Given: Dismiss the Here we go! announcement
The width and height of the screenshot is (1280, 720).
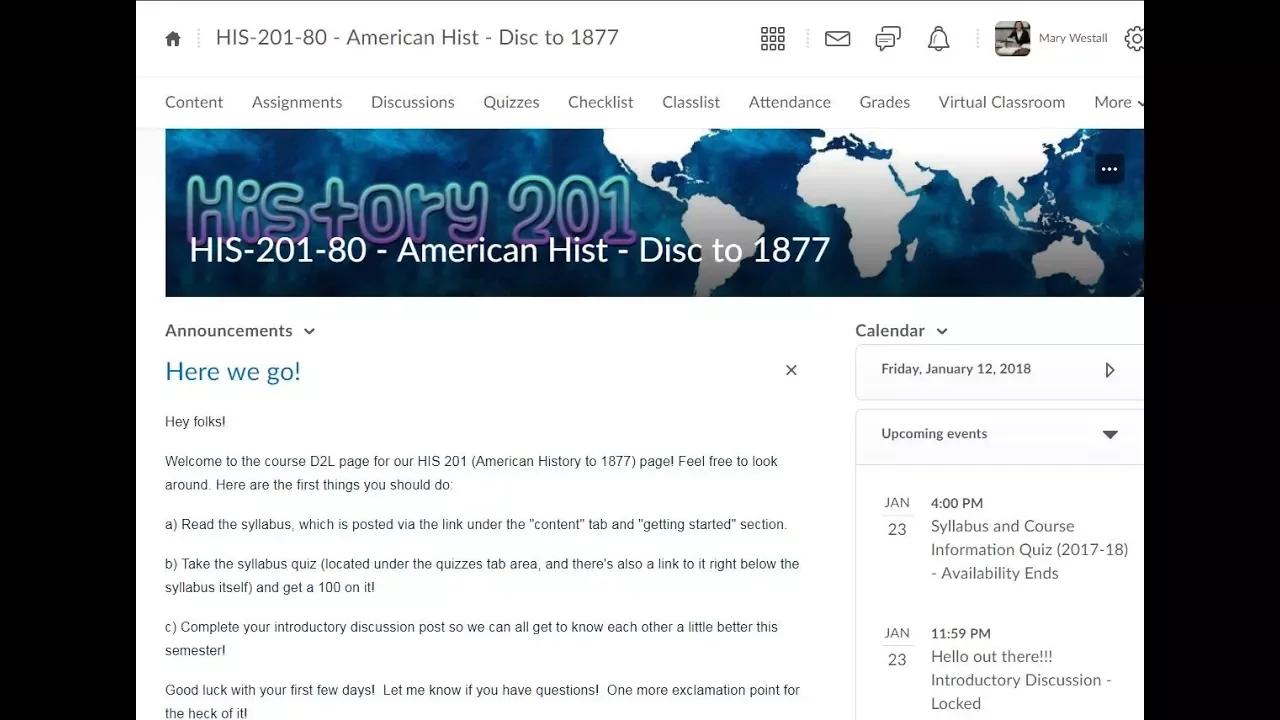Looking at the screenshot, I should click(x=791, y=370).
